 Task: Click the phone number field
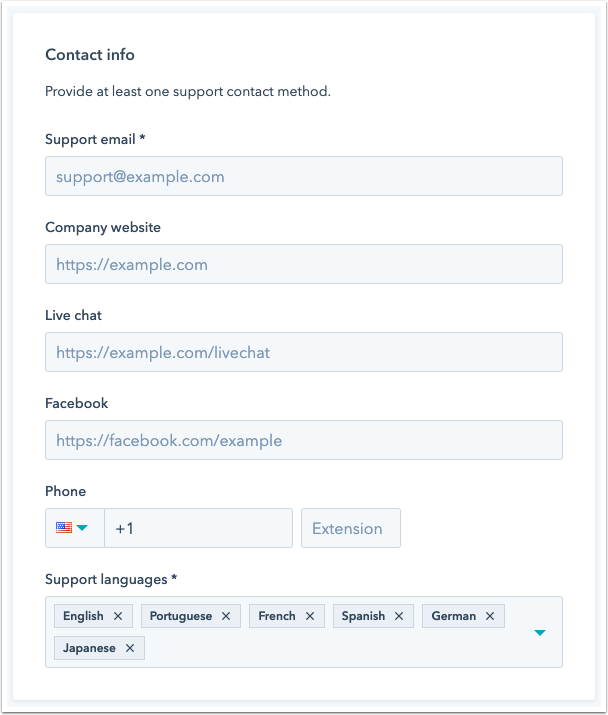pos(200,528)
